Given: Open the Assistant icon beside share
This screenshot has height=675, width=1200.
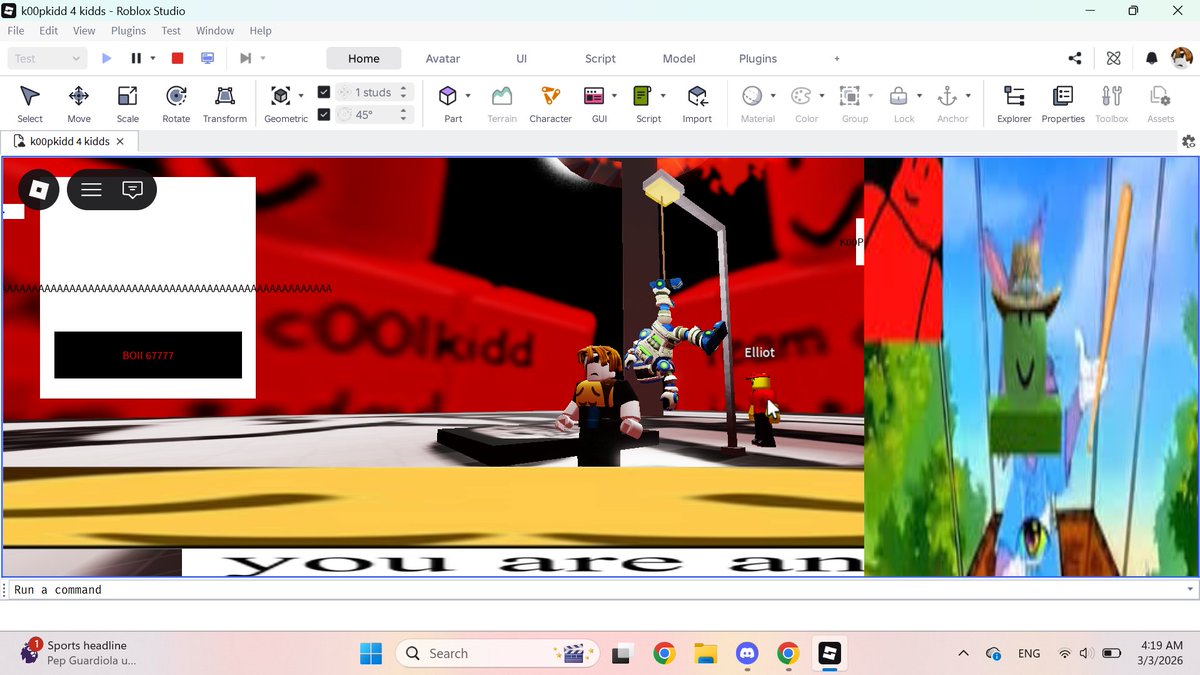Looking at the screenshot, I should click(1113, 59).
